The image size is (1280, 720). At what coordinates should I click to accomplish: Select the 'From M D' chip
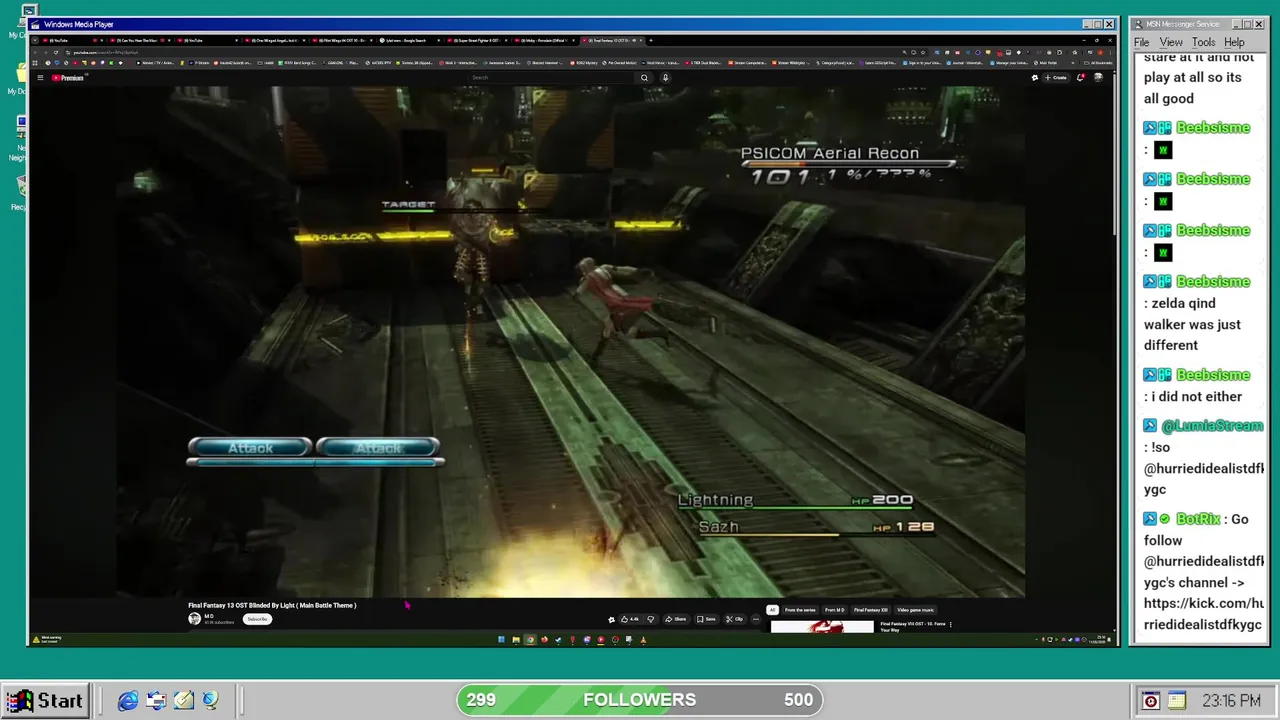coord(834,610)
